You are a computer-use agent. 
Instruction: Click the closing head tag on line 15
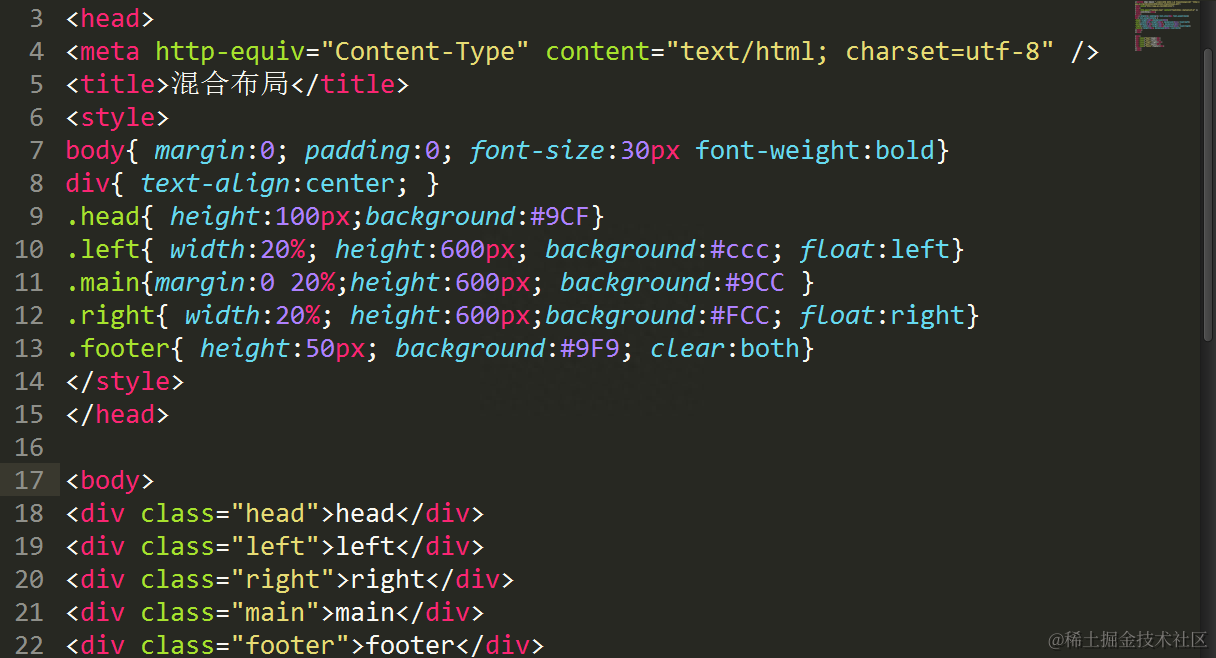[x=118, y=414]
